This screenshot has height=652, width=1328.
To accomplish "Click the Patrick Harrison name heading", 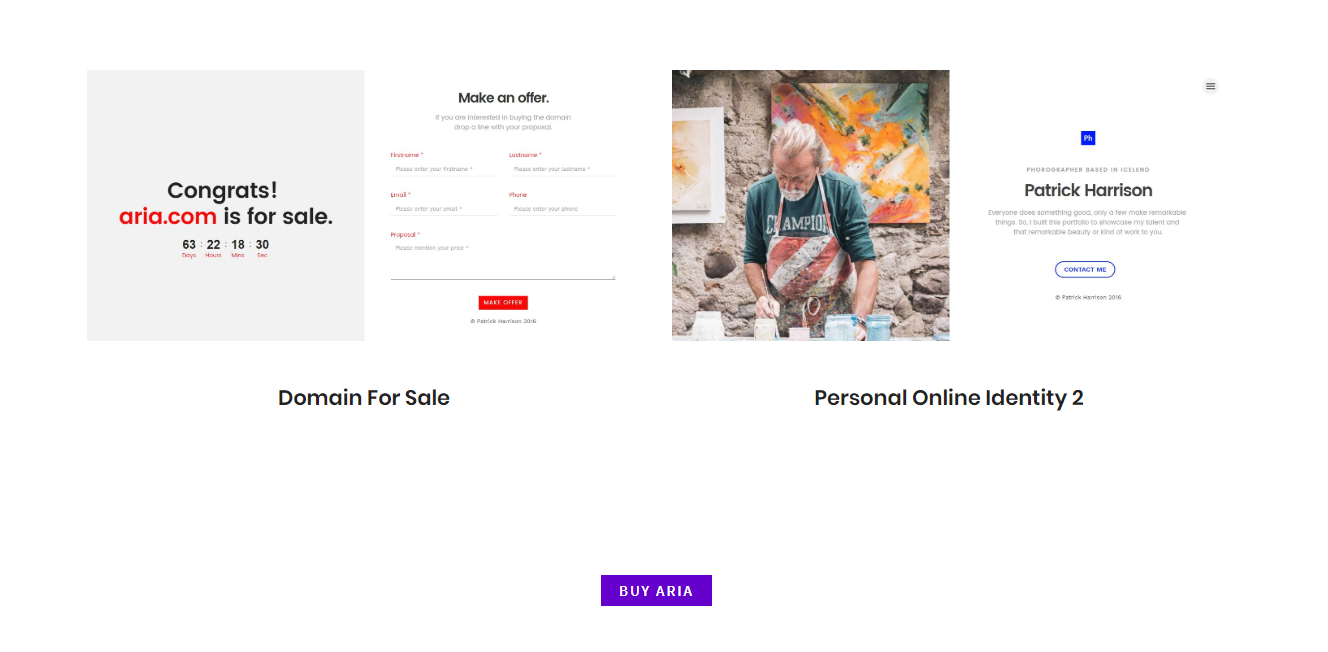I will pyautogui.click(x=1088, y=190).
